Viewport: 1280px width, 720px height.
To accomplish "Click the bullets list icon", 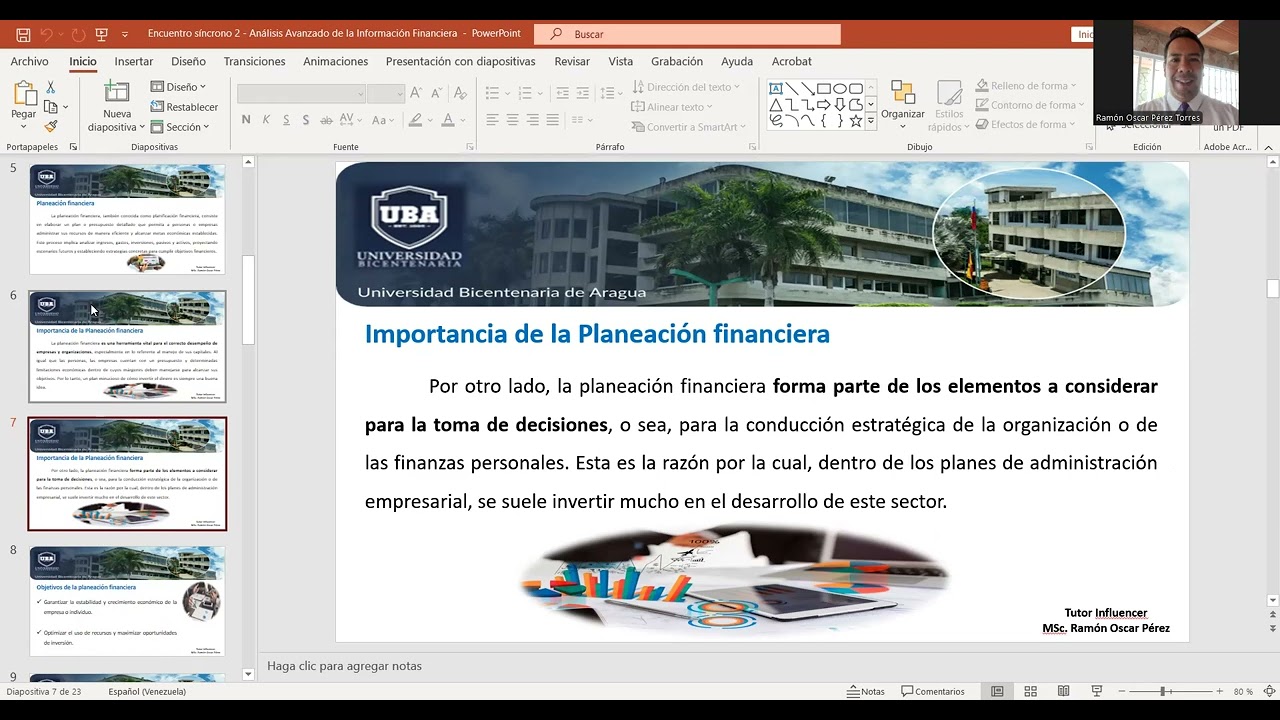I will point(492,93).
